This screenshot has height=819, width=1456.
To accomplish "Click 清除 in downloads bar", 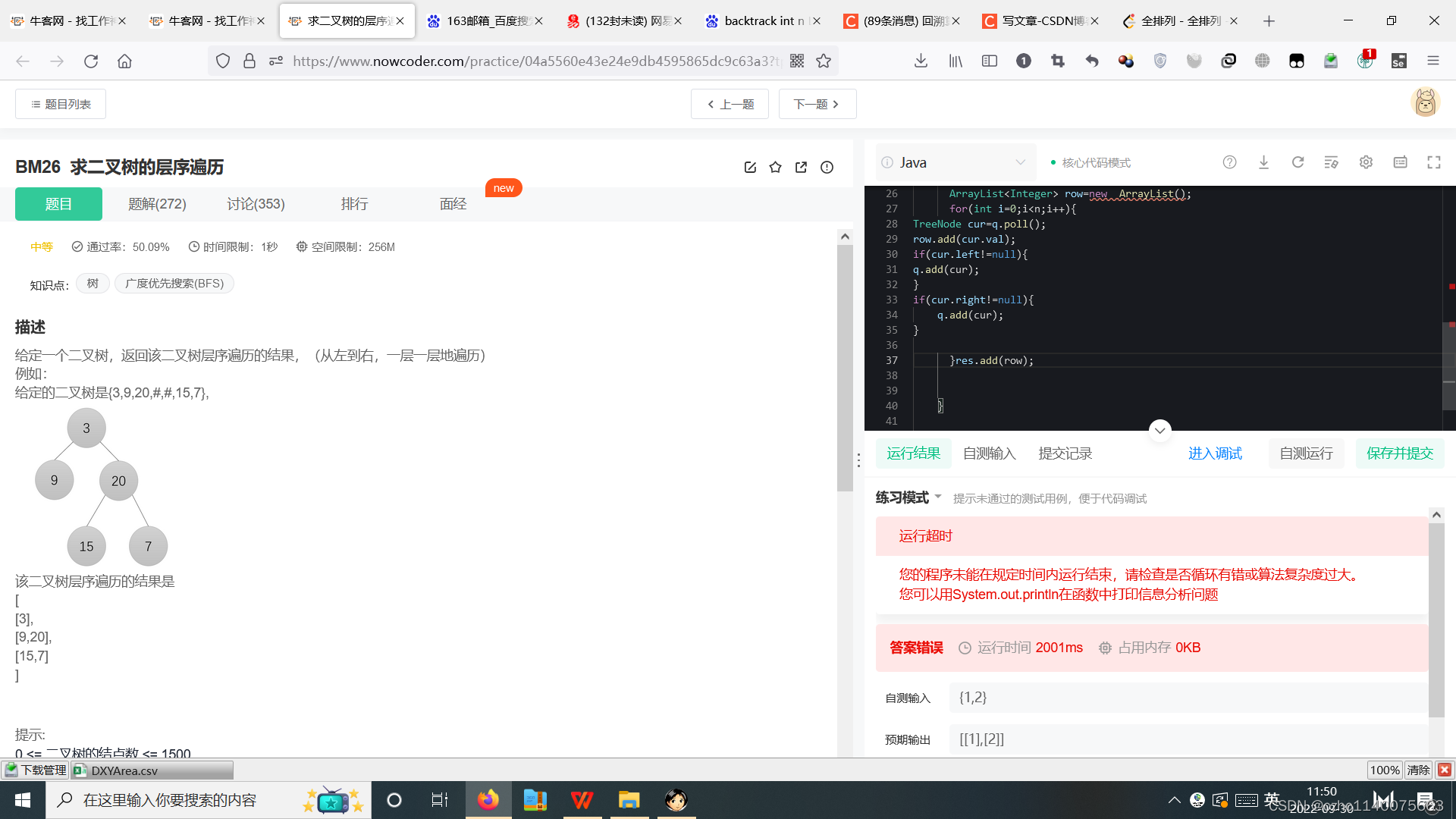I will [x=1418, y=770].
